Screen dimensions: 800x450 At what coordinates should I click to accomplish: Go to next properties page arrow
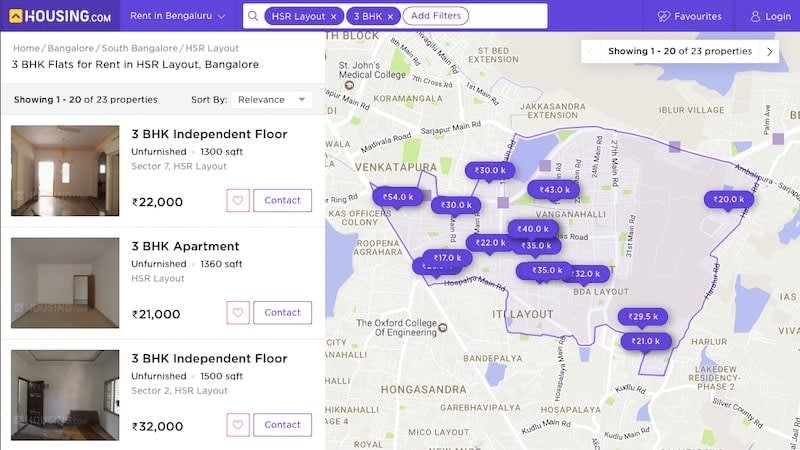click(769, 52)
